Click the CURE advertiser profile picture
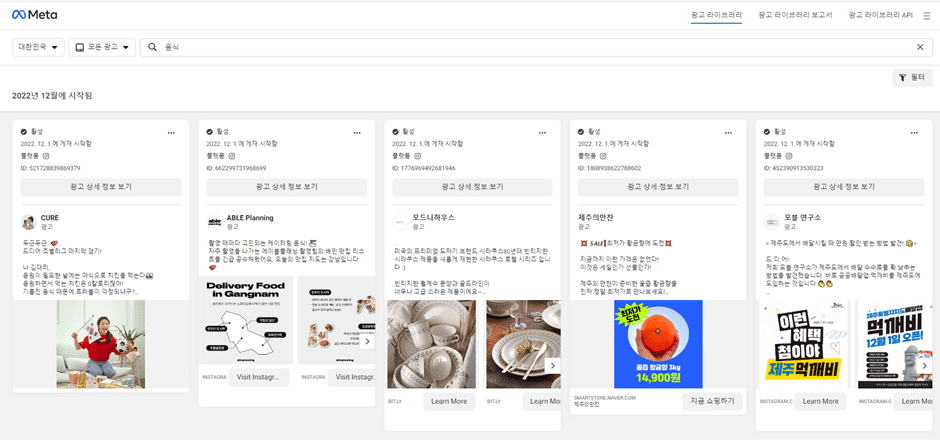Screen dimensions: 940x440 coord(28,222)
